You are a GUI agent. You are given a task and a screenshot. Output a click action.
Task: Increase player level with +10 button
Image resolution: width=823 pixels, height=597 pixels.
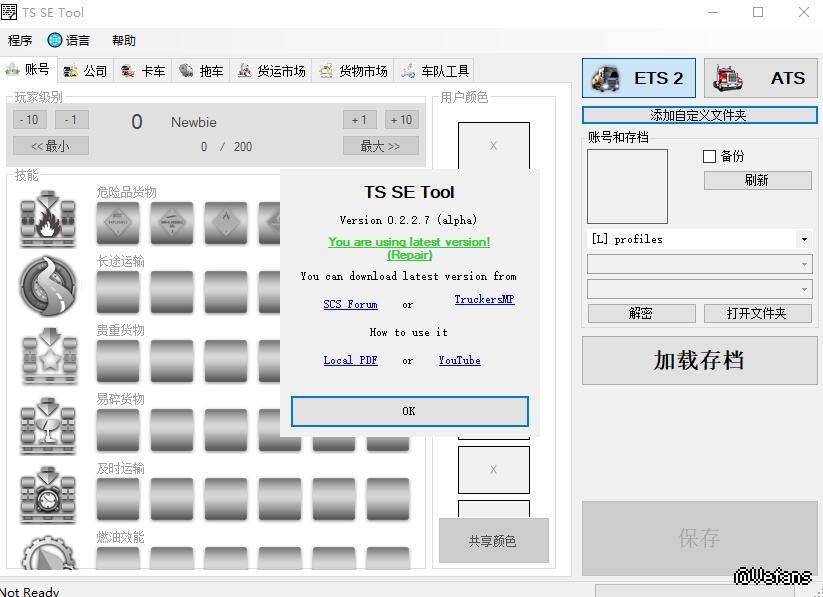[401, 120]
